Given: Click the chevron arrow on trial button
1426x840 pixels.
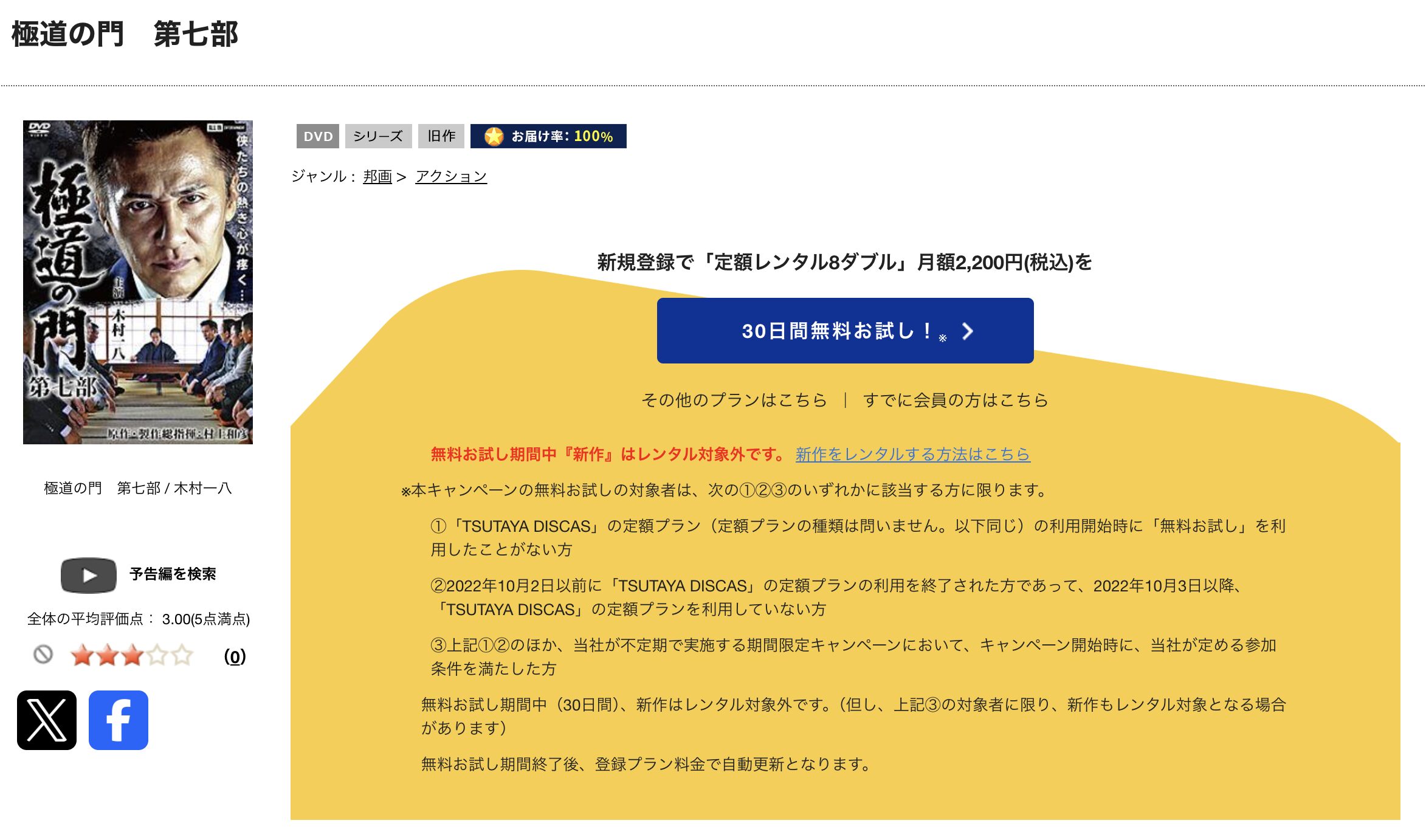Looking at the screenshot, I should click(967, 331).
